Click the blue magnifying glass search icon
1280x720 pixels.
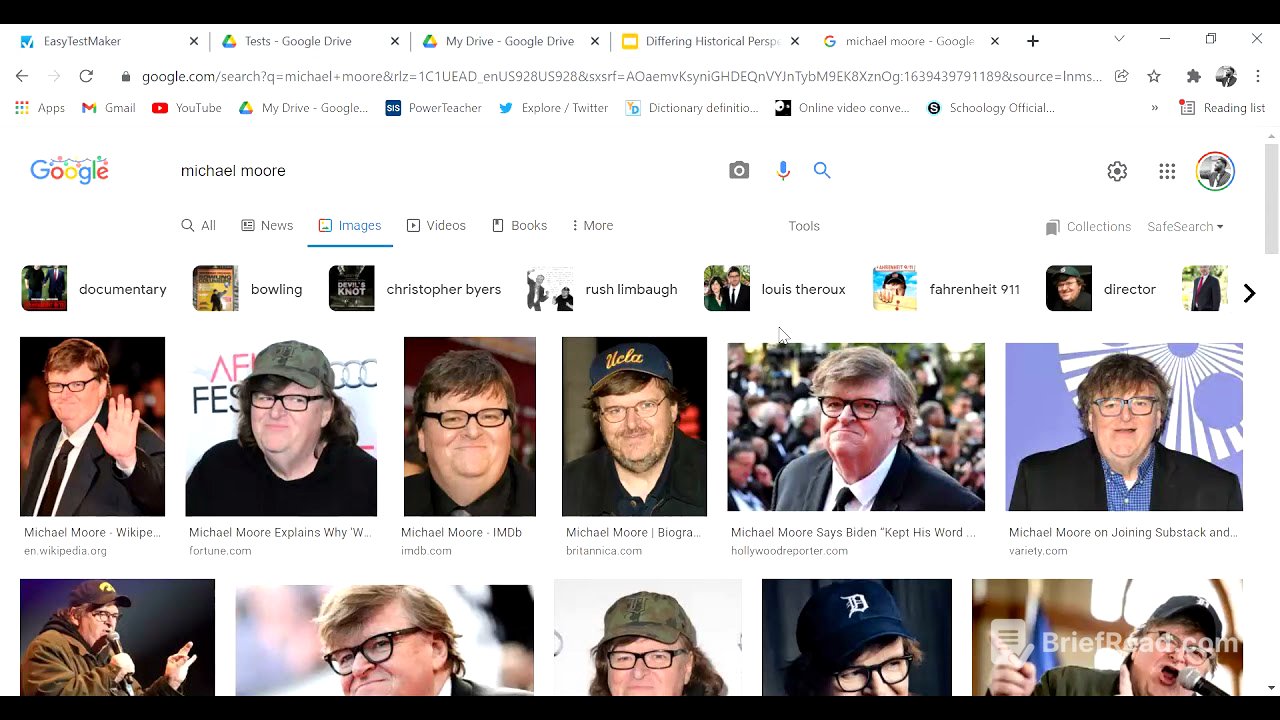pos(822,171)
